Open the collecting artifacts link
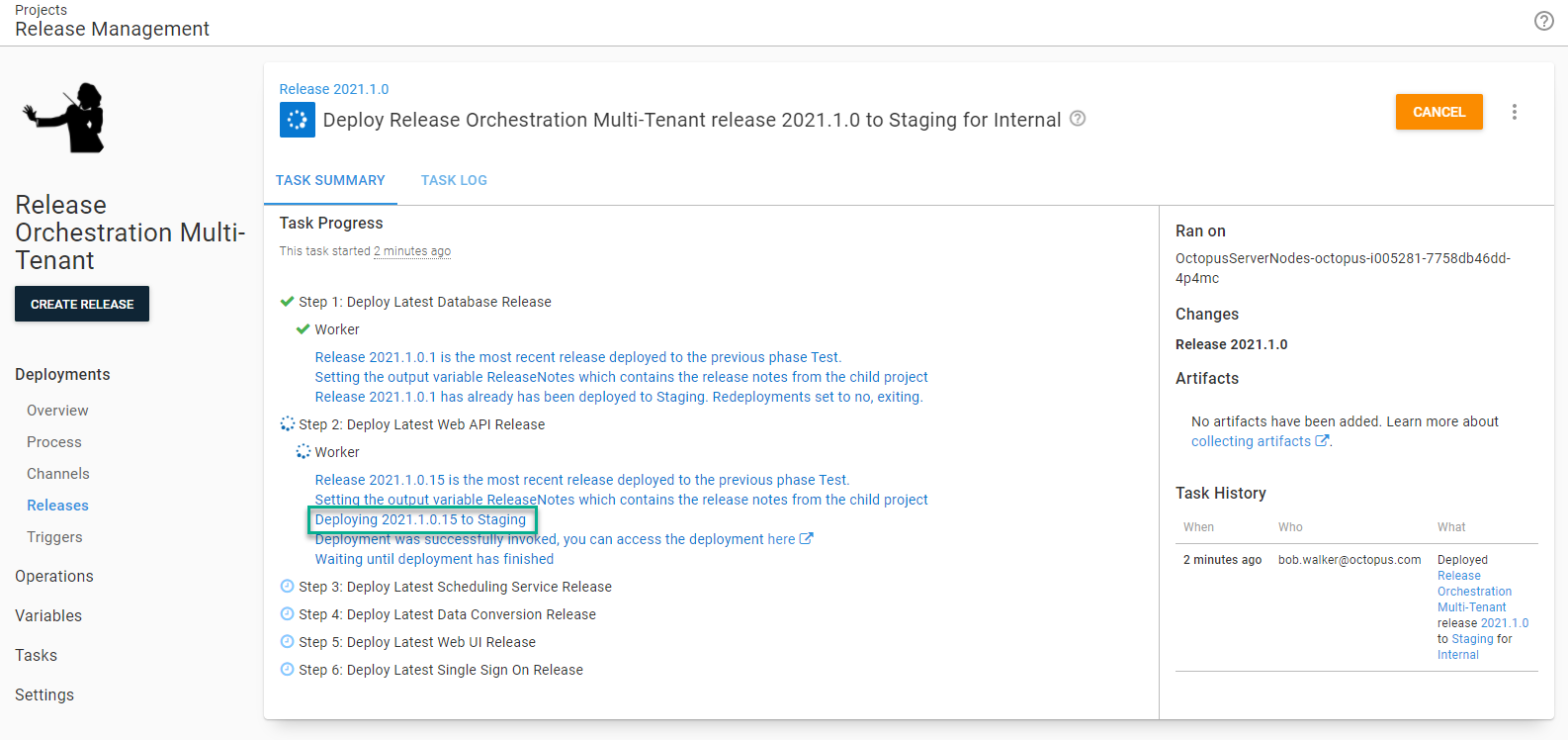The image size is (1568, 740). 1251,441
